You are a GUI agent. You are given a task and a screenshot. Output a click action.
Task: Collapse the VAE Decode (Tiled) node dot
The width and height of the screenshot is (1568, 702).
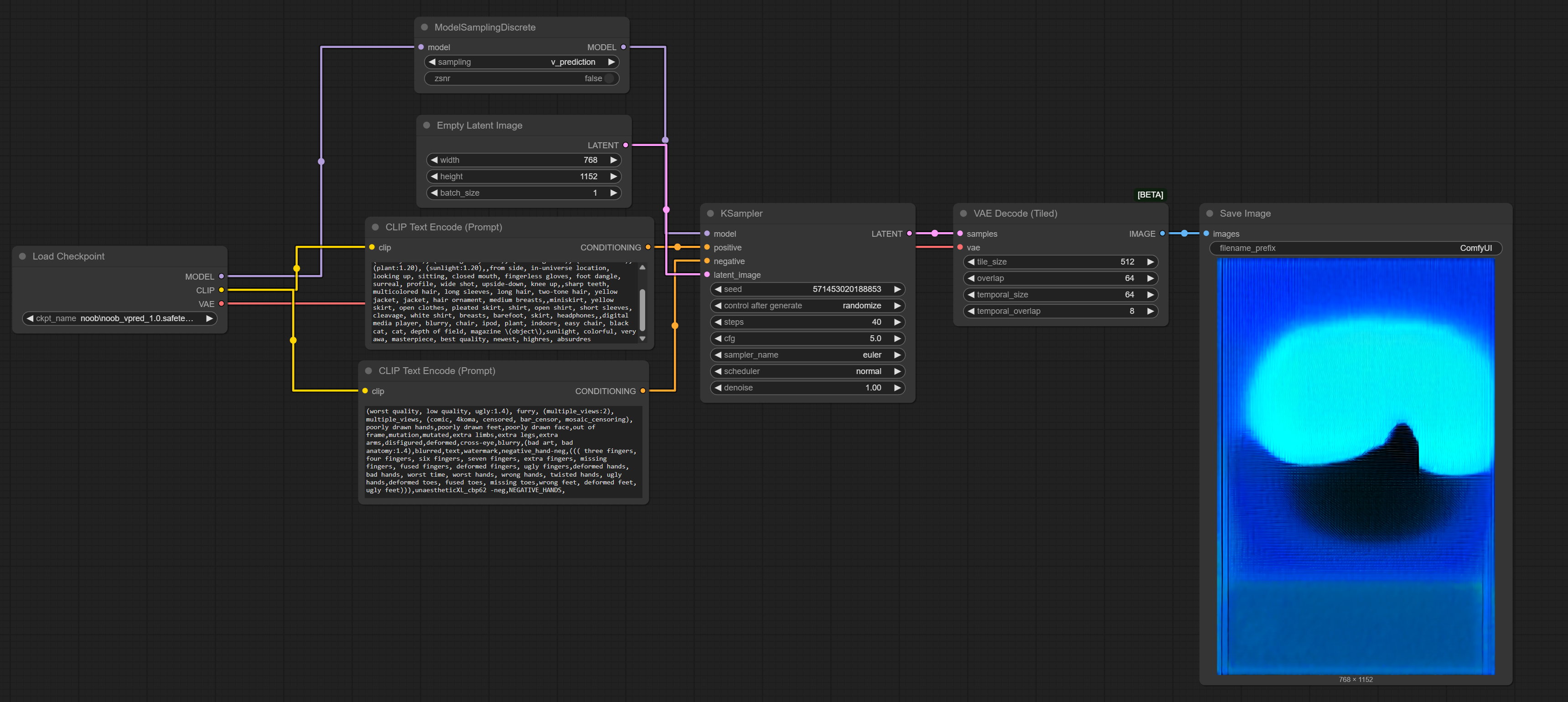[963, 214]
